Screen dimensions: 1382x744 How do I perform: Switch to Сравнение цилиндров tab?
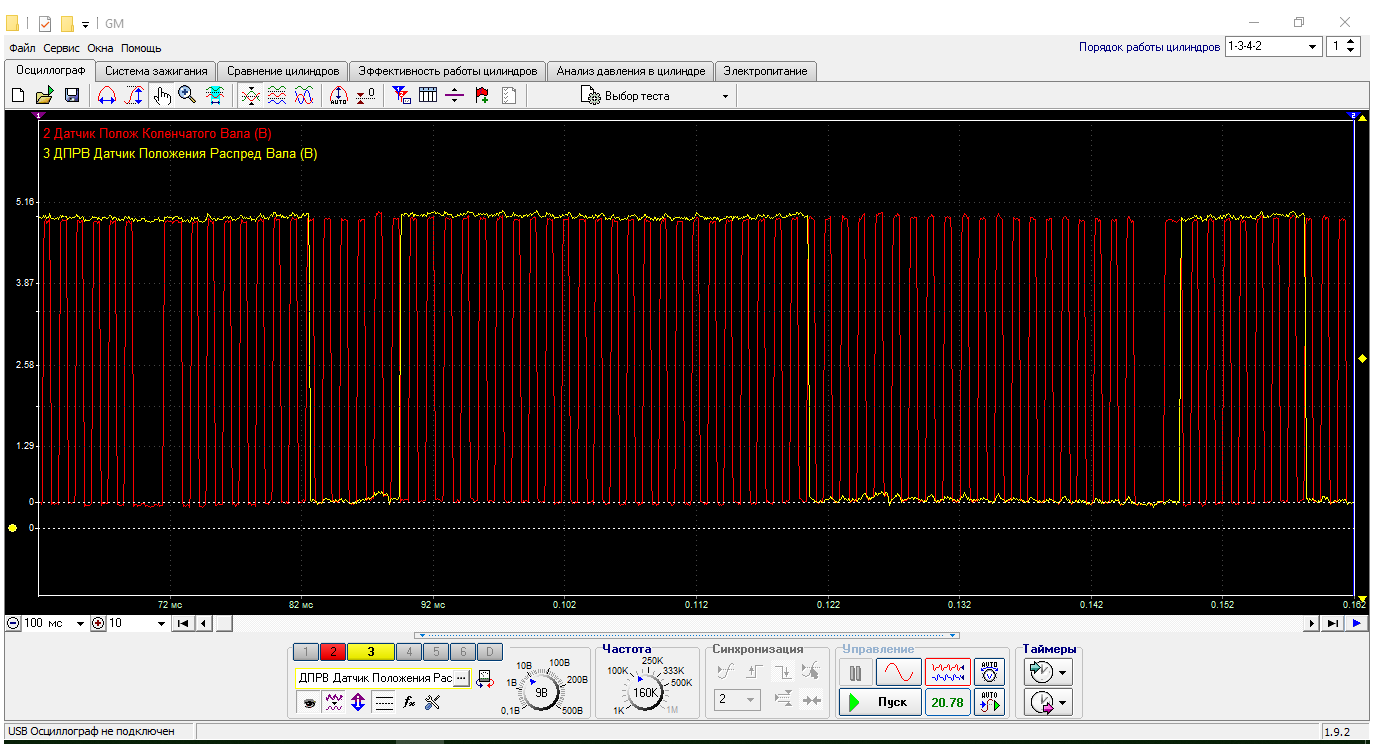283,71
